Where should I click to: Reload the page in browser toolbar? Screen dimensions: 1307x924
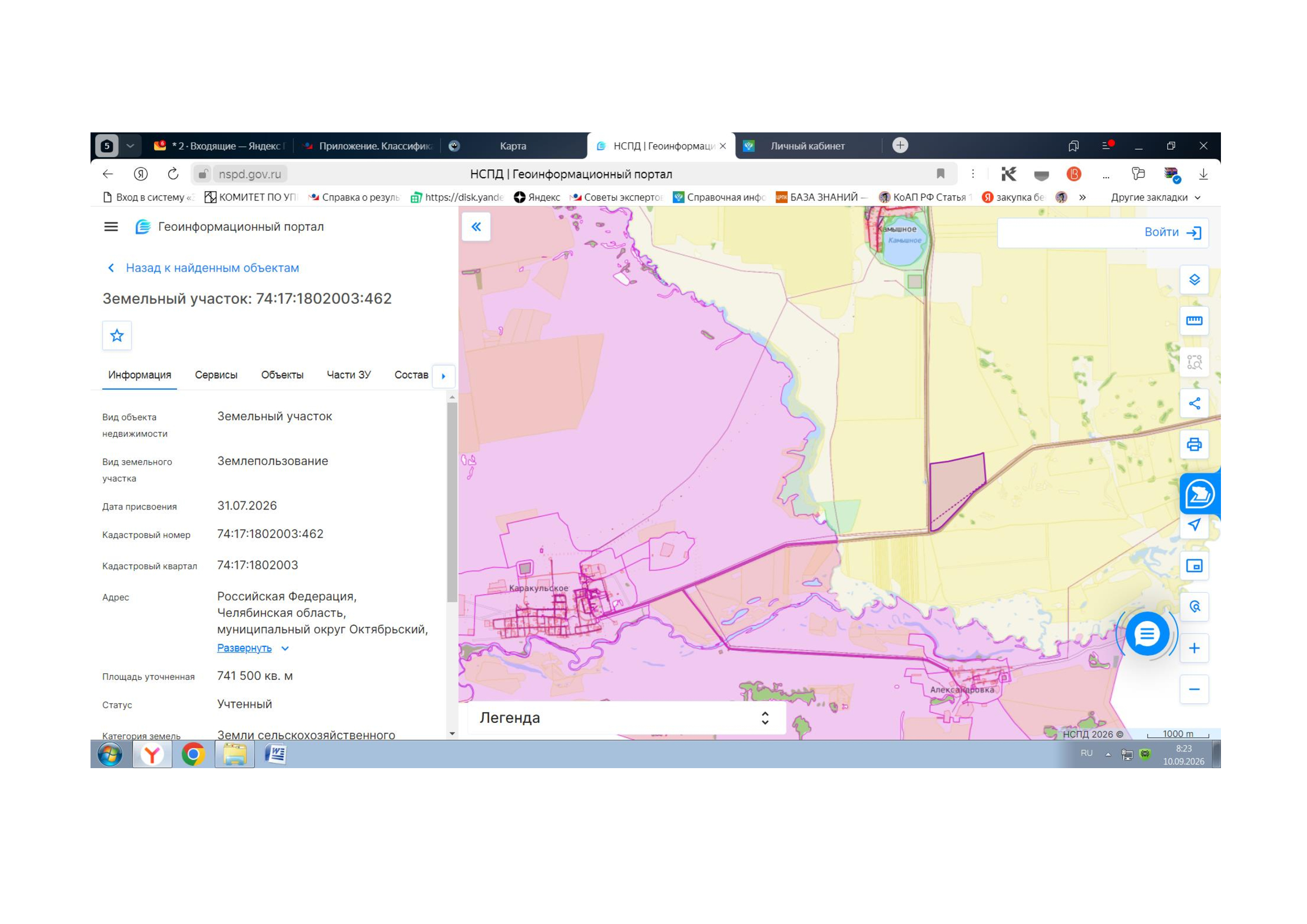click(173, 174)
